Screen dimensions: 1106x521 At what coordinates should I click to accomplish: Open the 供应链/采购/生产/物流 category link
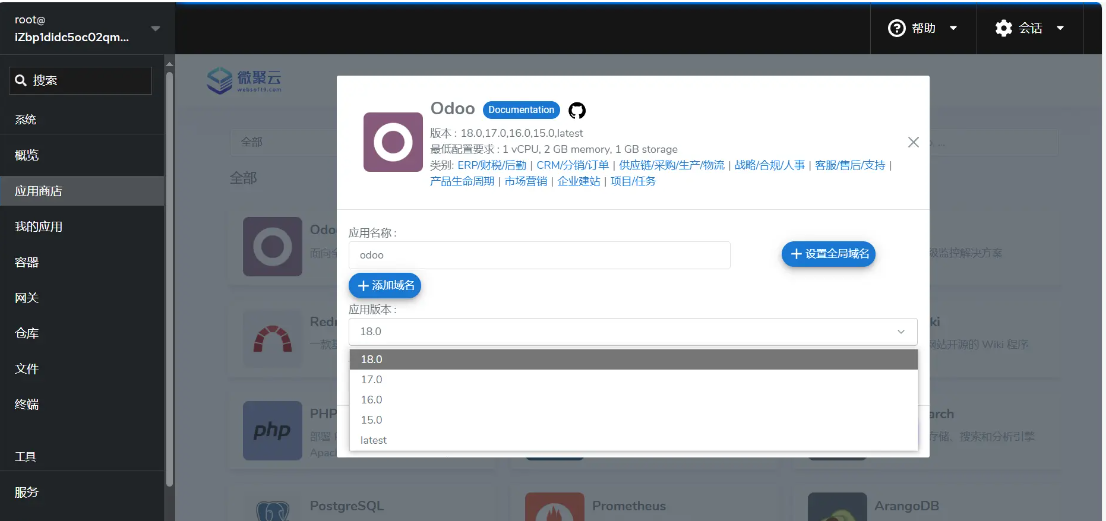pyautogui.click(x=672, y=166)
